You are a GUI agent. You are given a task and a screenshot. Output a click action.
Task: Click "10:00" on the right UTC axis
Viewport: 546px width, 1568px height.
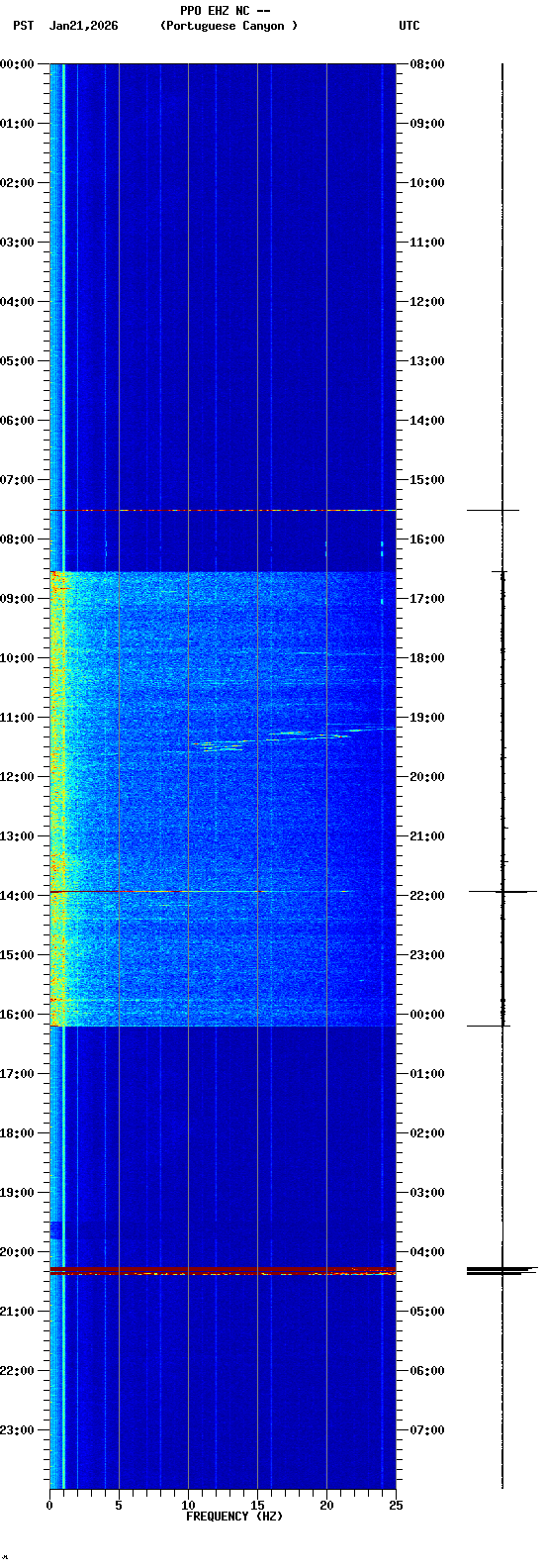point(427,183)
